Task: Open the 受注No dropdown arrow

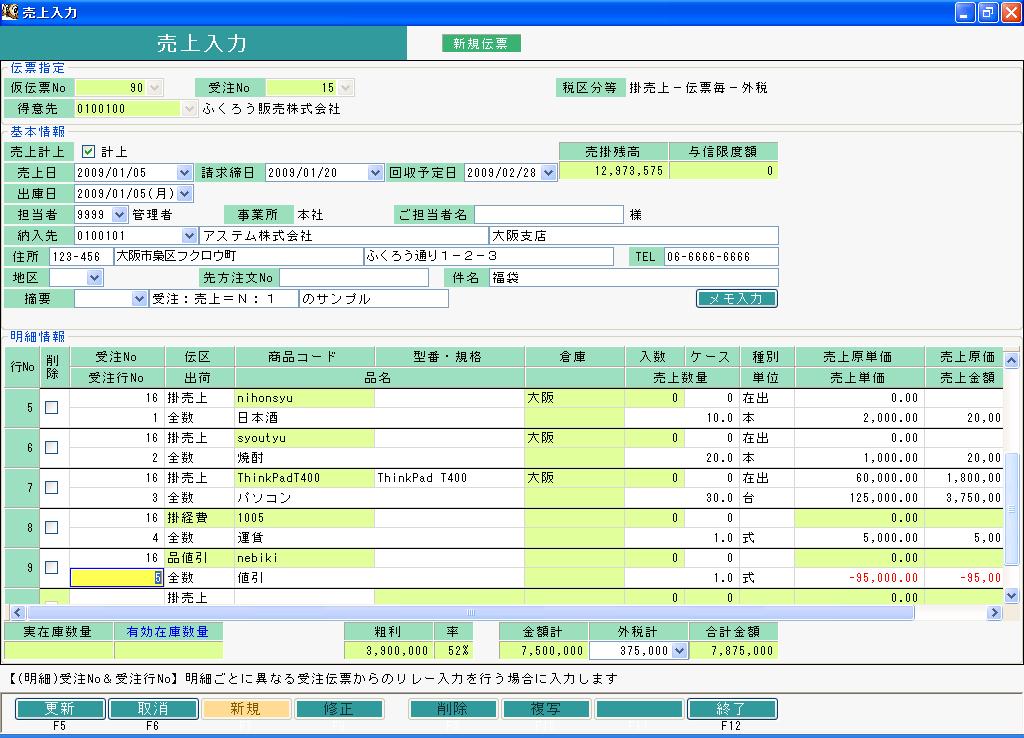Action: point(345,88)
